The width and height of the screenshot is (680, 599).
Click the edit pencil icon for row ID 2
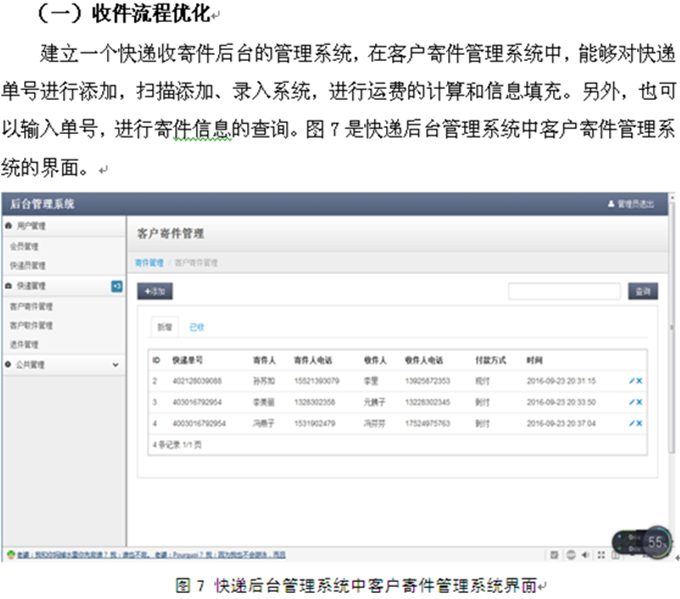click(632, 381)
